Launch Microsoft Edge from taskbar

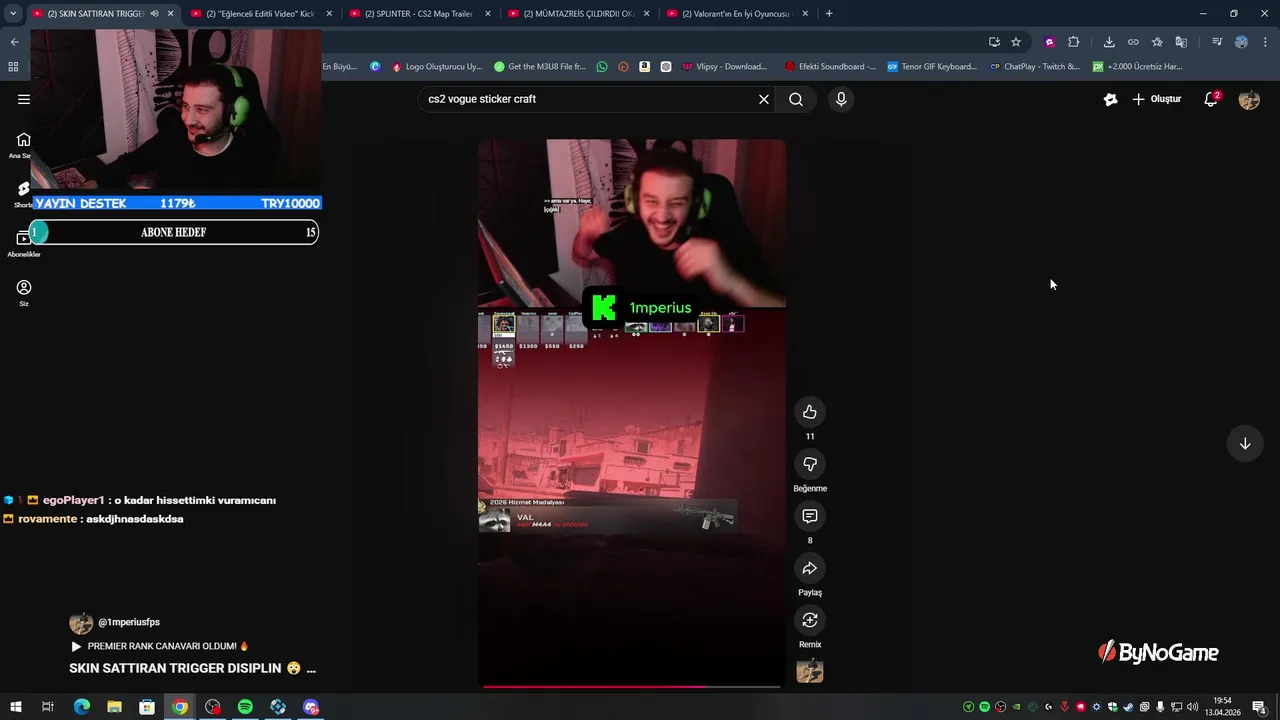click(82, 707)
